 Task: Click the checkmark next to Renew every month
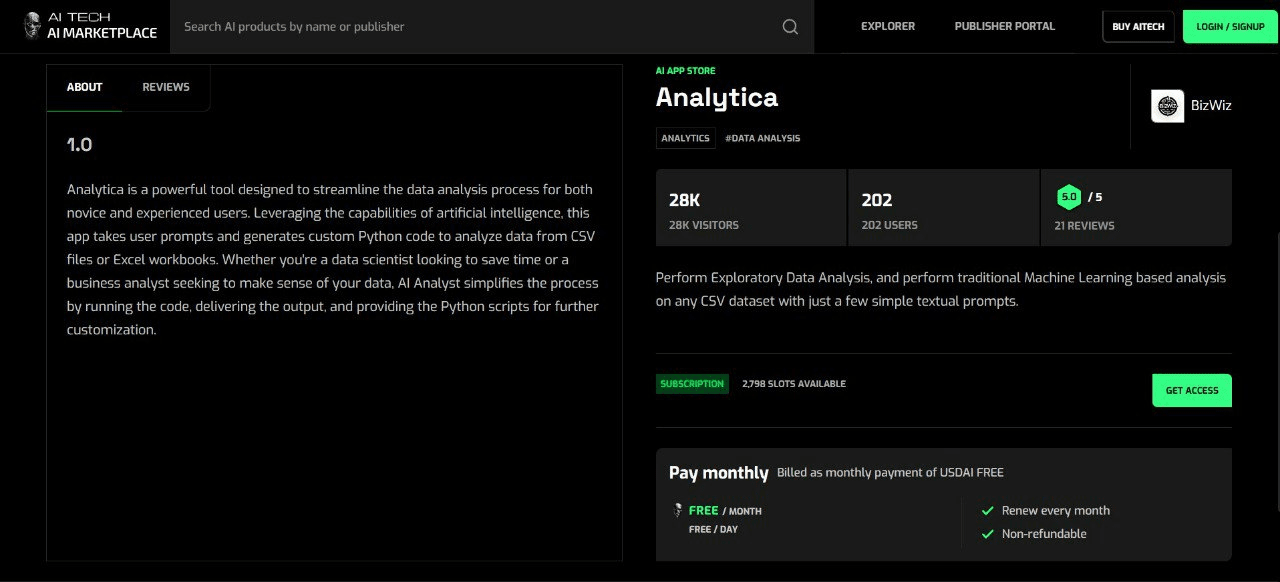click(x=988, y=510)
